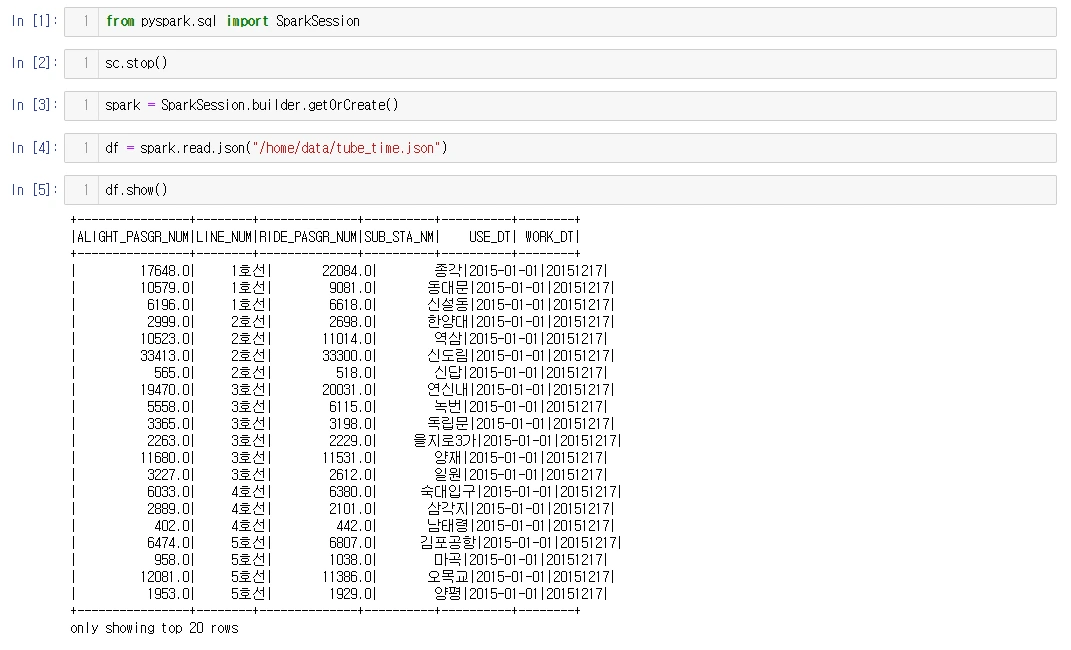The width and height of the screenshot is (1071, 650).
Task: Click the df.show() code cell
Action: [560, 190]
